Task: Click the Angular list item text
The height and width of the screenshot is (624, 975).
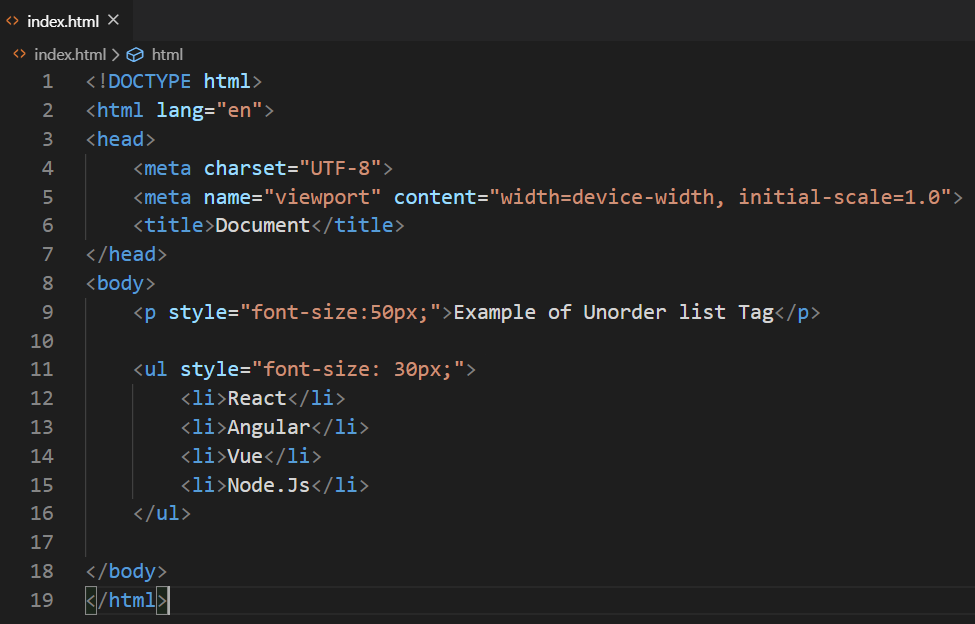Action: point(269,427)
